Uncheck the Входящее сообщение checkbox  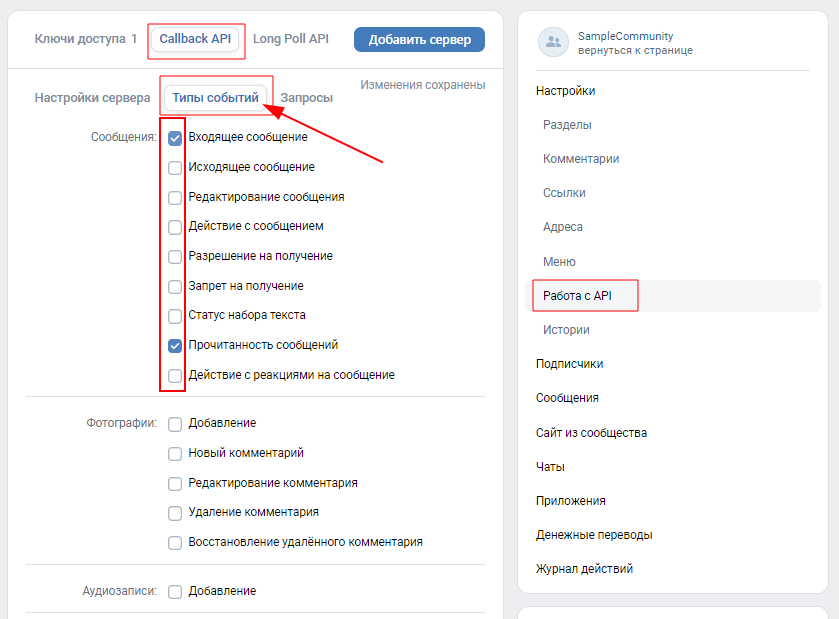click(175, 138)
